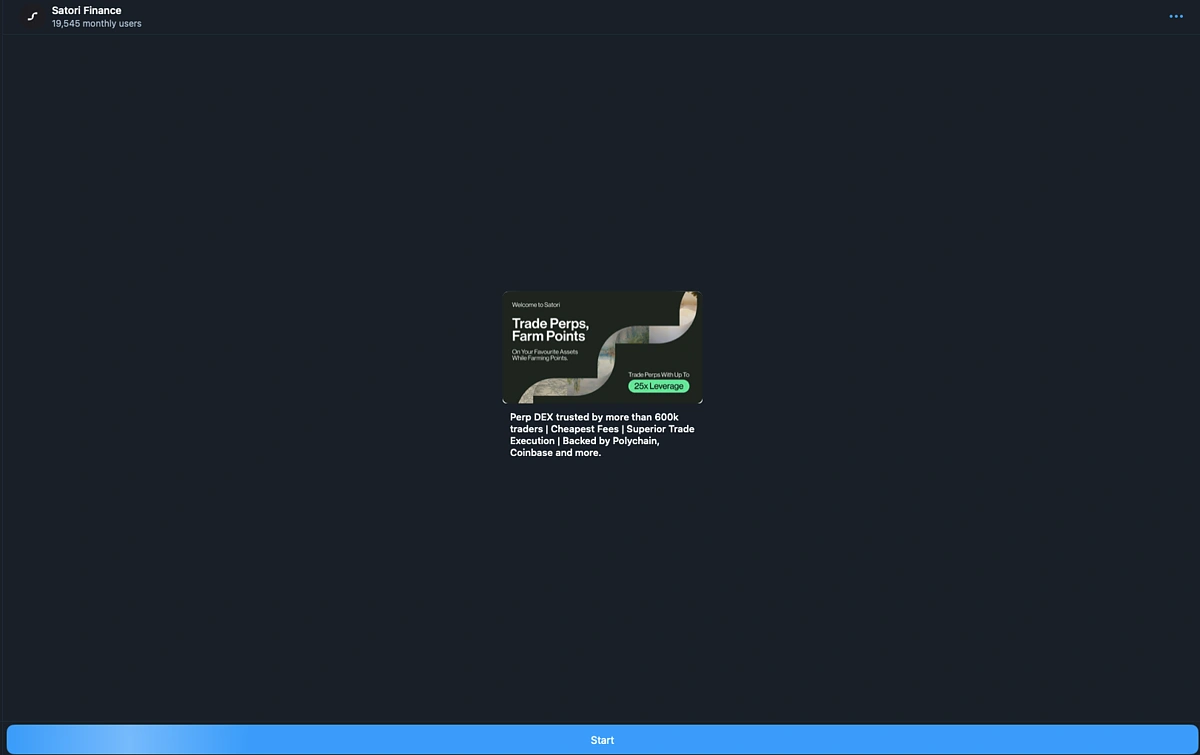The height and width of the screenshot is (755, 1200).
Task: Click the S-shaped wave graphic in banner
Action: tap(610, 350)
